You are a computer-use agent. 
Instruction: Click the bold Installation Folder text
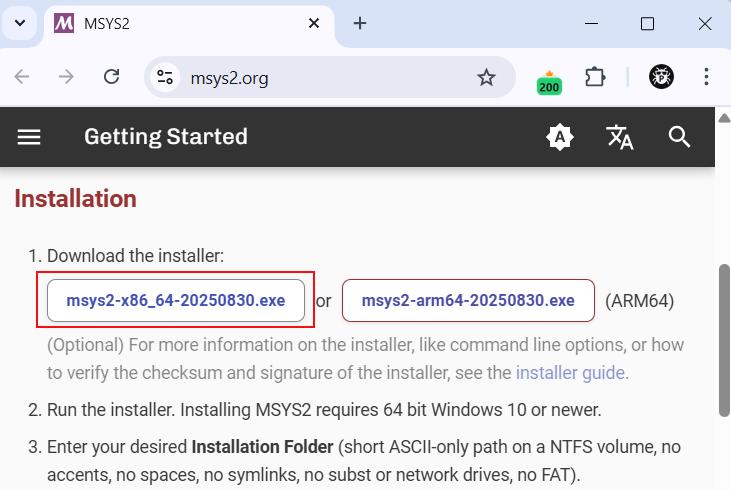point(262,447)
